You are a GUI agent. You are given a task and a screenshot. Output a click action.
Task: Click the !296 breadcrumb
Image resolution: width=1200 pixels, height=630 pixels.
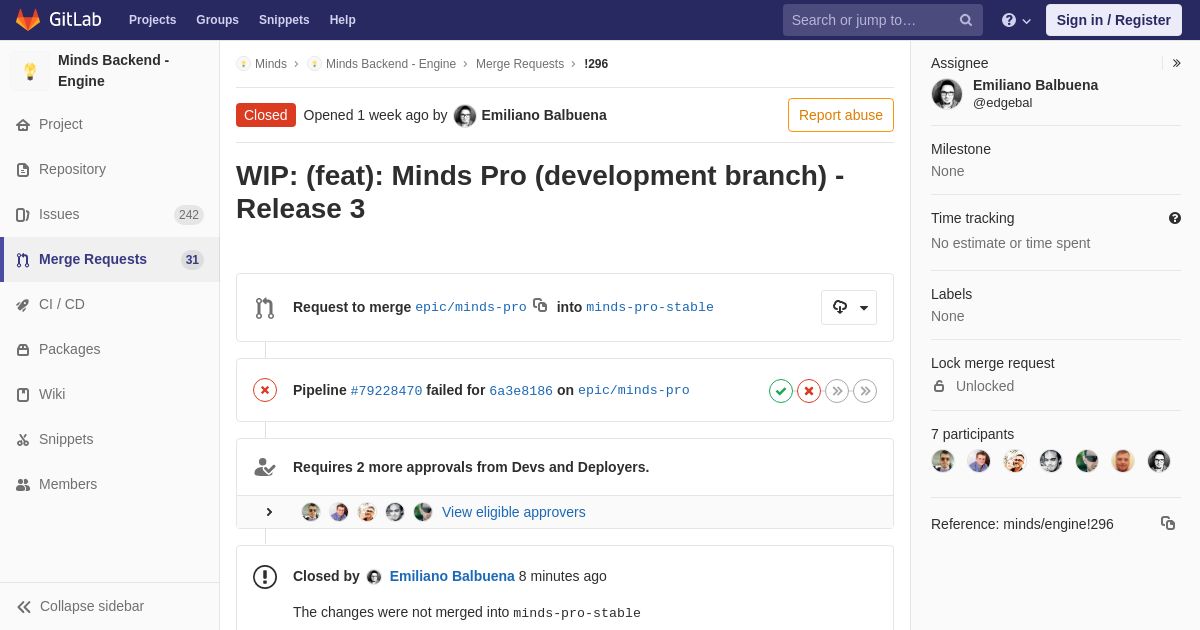(x=596, y=64)
